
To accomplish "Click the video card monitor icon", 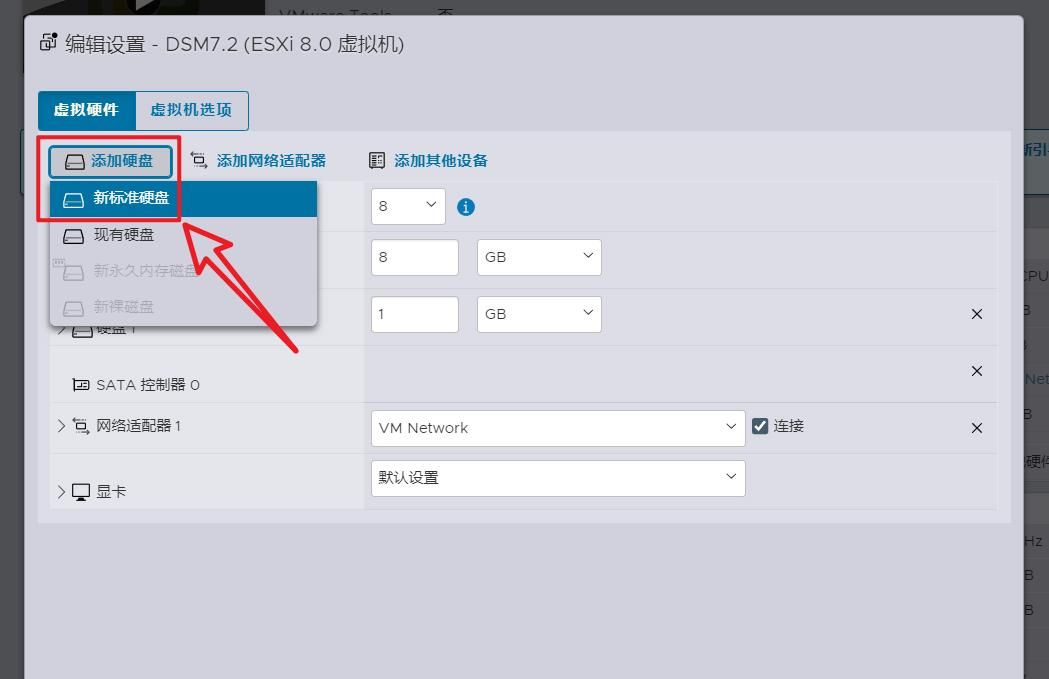I will 81,492.
